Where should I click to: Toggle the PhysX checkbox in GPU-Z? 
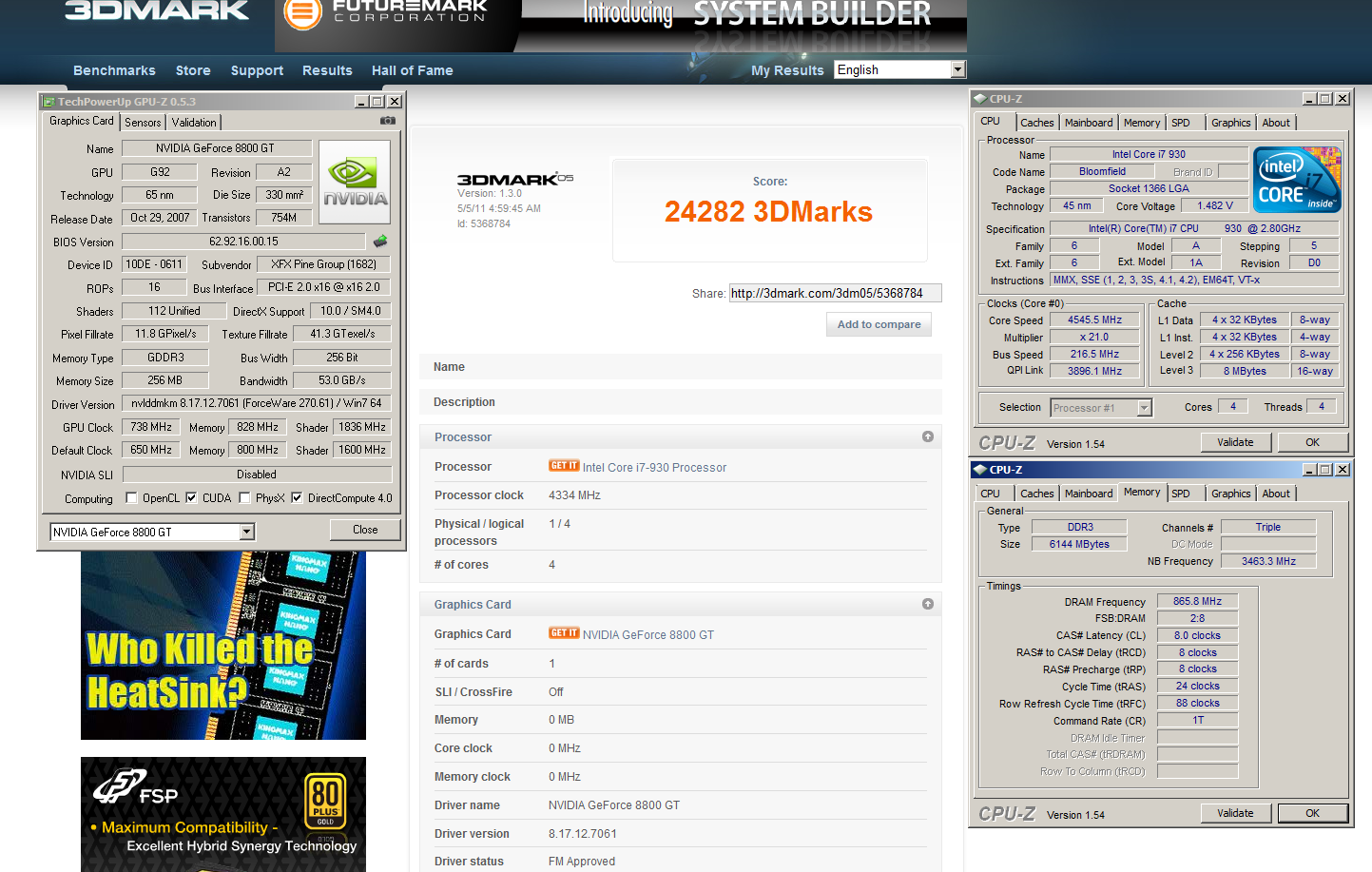point(245,497)
